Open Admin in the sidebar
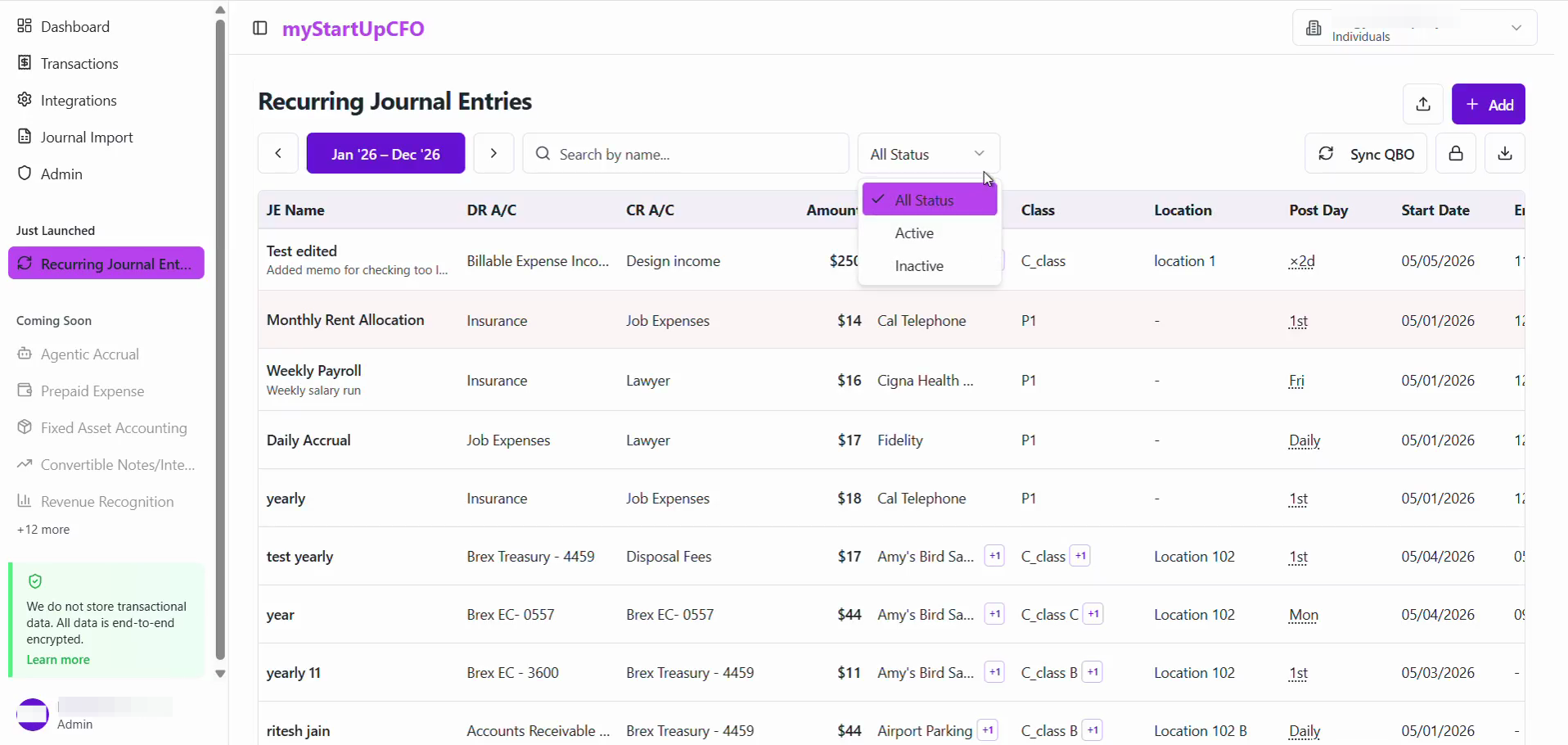 pyautogui.click(x=61, y=174)
